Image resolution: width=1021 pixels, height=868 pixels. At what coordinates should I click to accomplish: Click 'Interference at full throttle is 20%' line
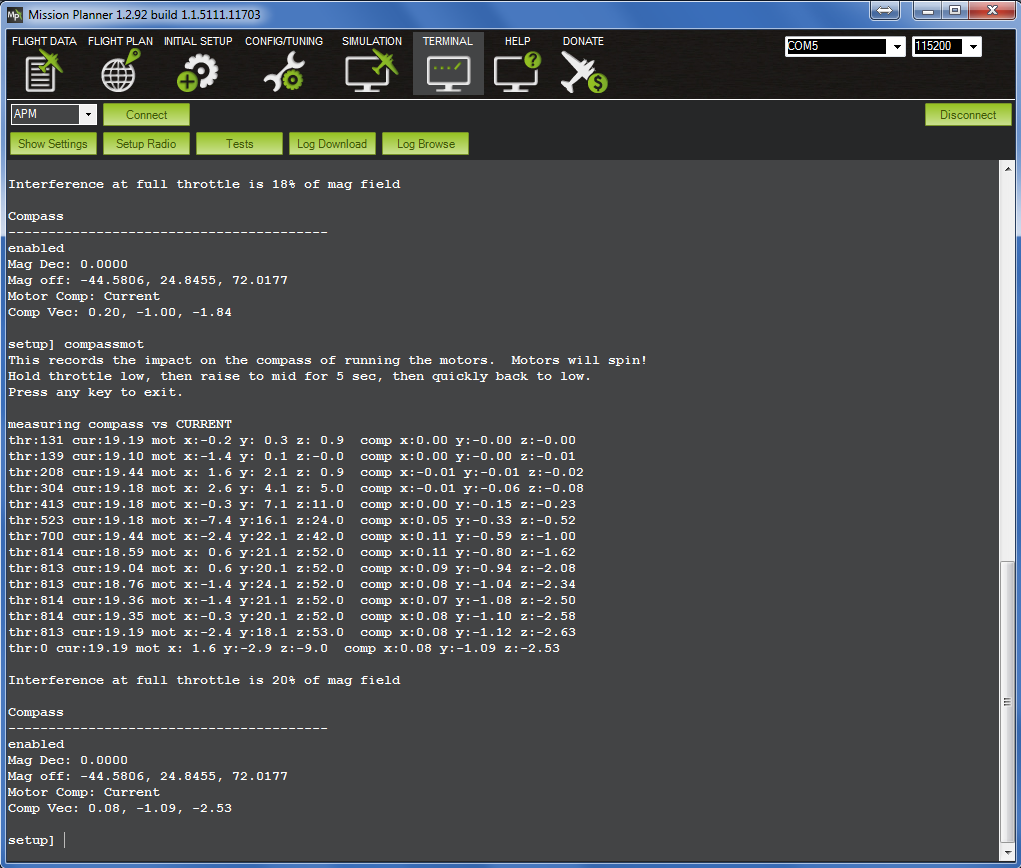204,680
